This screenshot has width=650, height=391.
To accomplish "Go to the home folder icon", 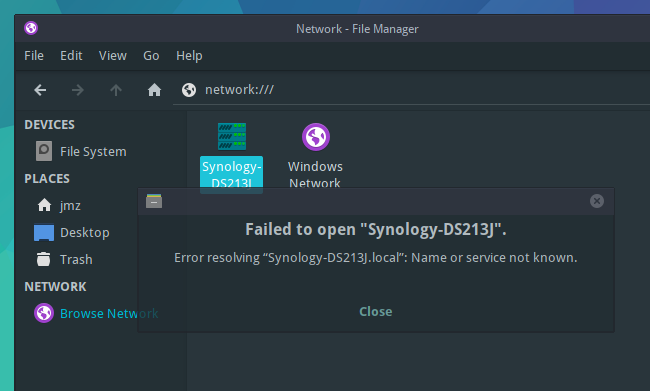I will [154, 90].
